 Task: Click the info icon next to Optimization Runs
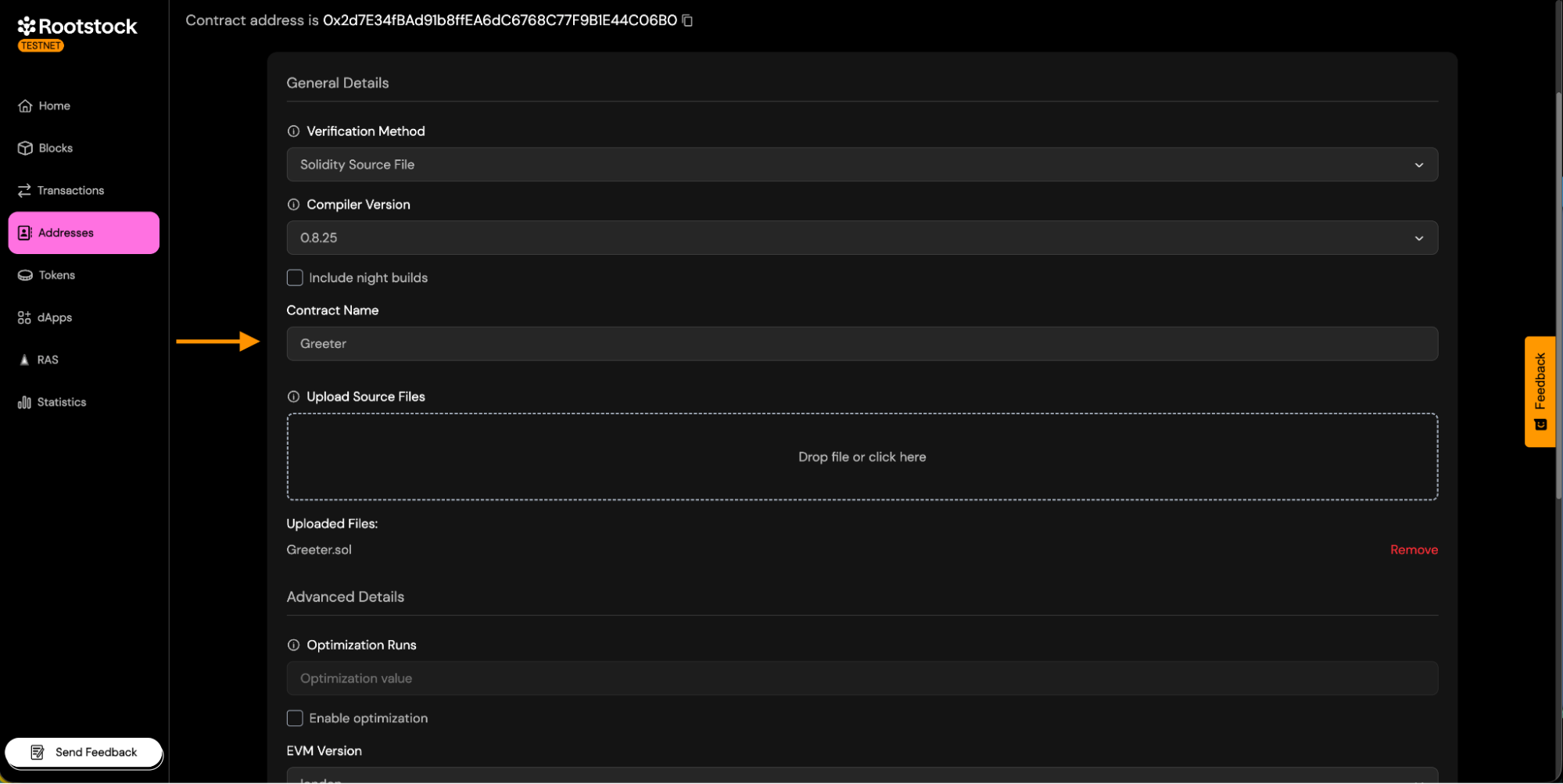293,646
